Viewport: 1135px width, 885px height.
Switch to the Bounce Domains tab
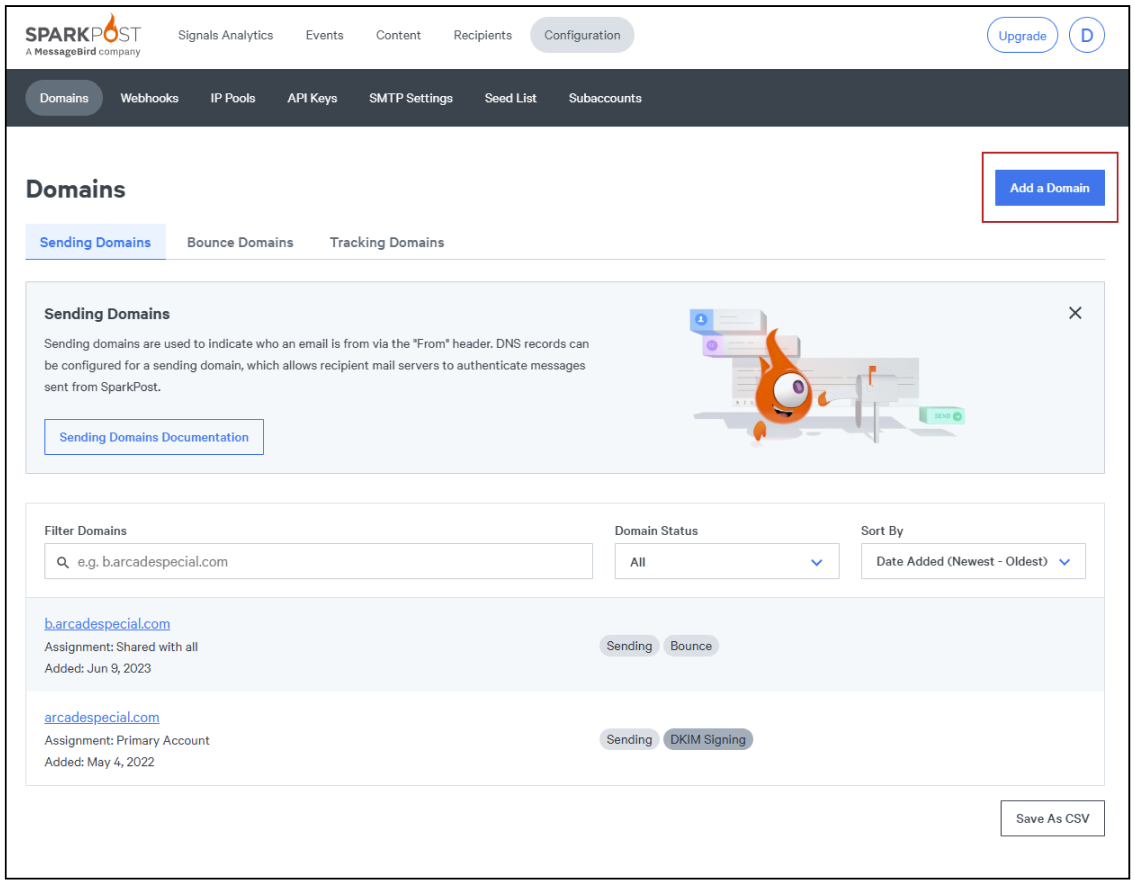240,242
